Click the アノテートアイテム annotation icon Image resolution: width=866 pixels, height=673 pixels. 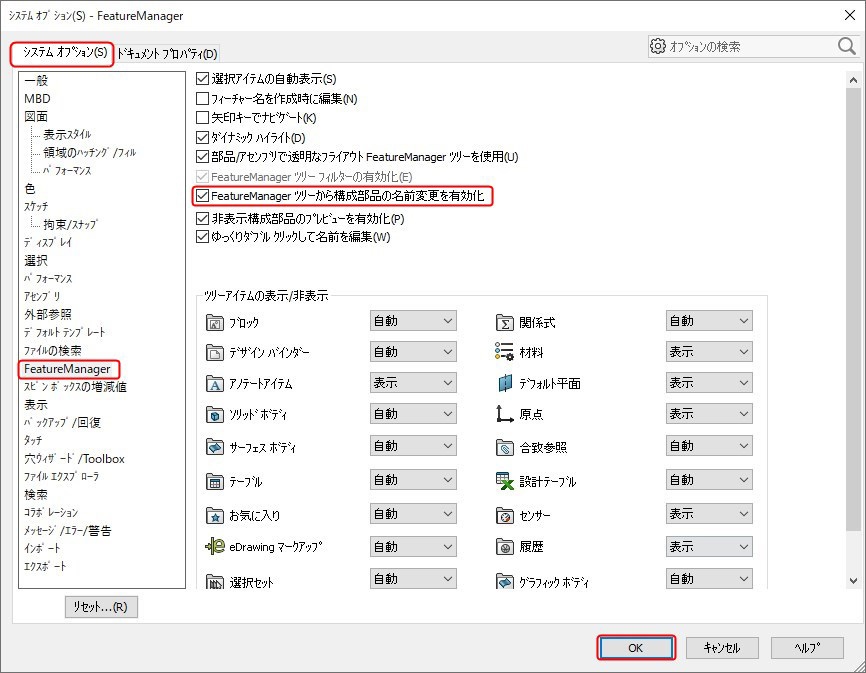tap(213, 384)
